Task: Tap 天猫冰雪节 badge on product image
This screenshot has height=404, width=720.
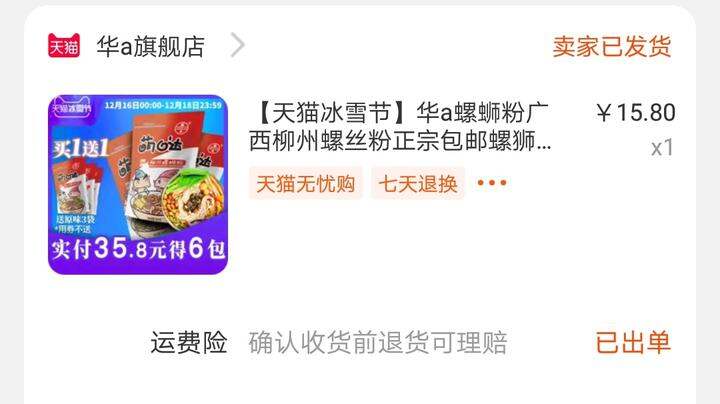Action: click(71, 109)
